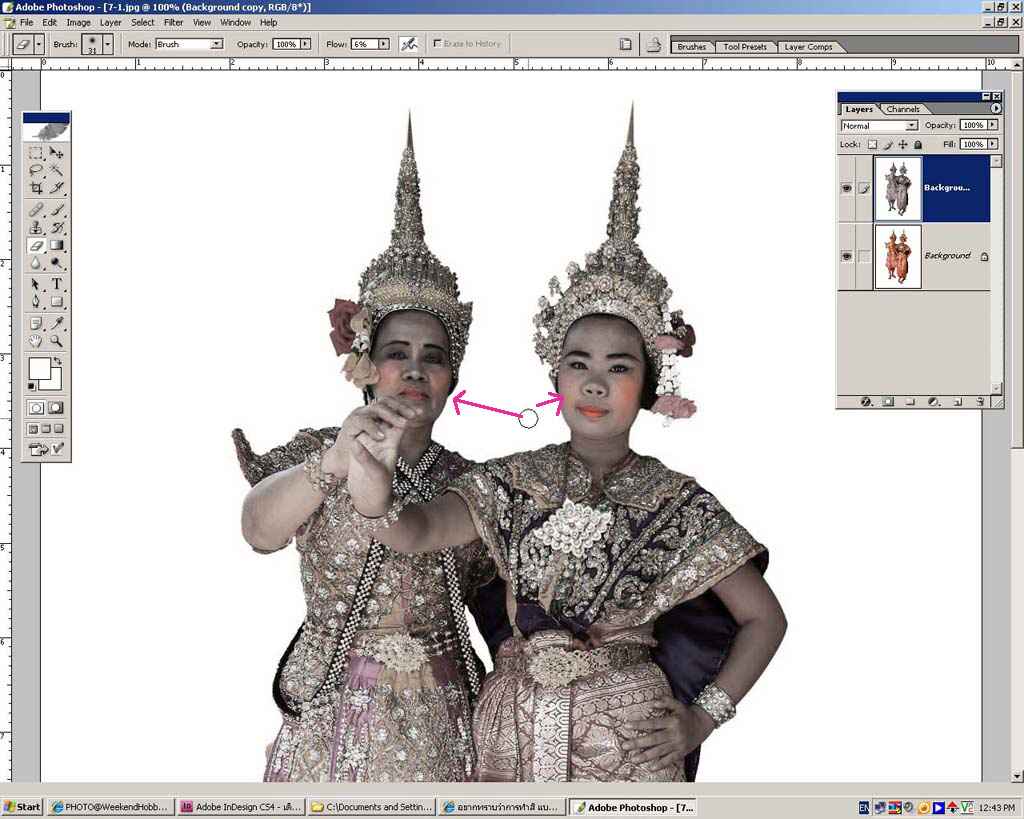This screenshot has height=819, width=1024.
Task: Enable the airbrush option in options bar
Action: [408, 44]
